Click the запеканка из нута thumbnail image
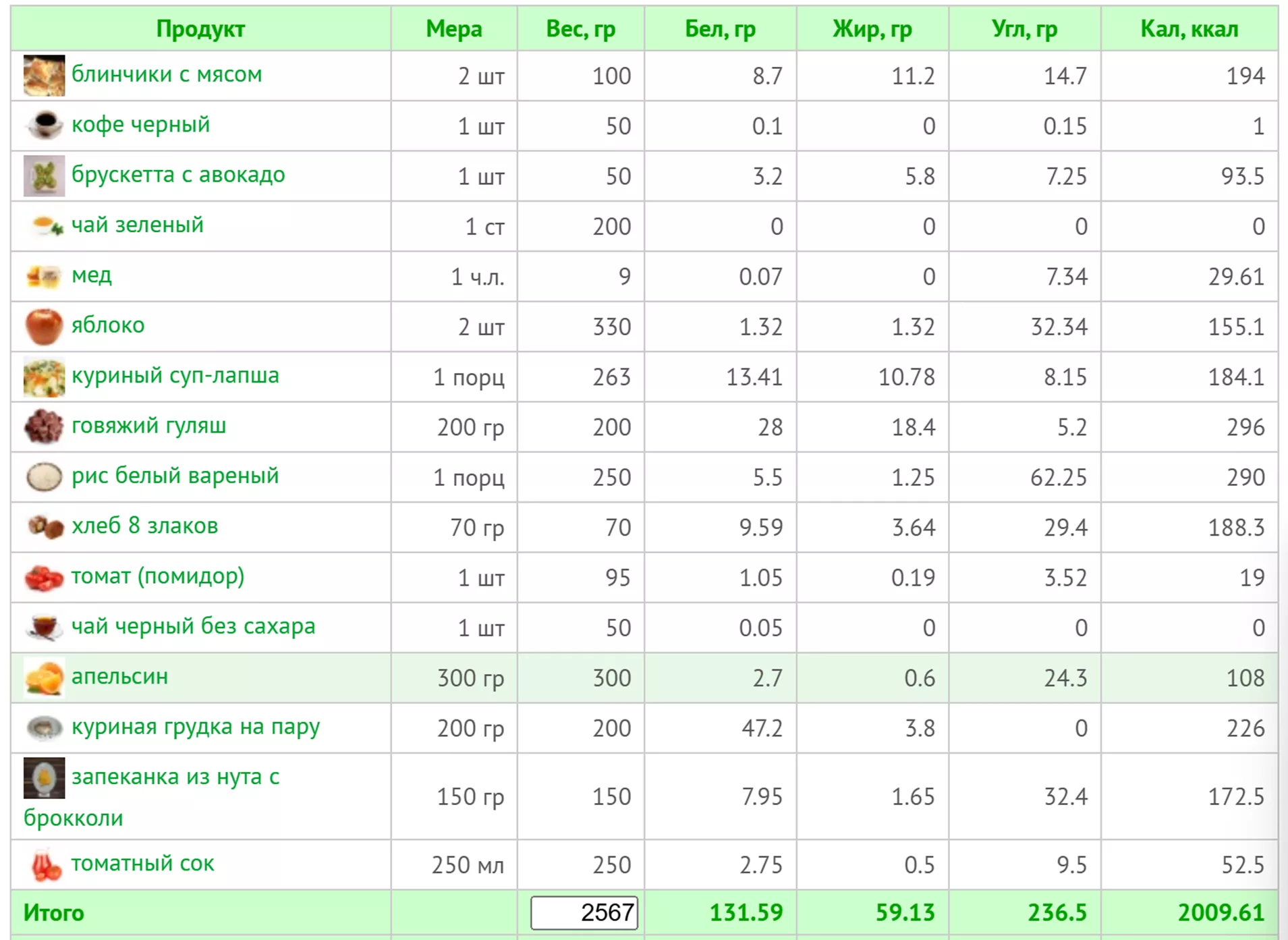The width and height of the screenshot is (1288, 940). pyautogui.click(x=44, y=777)
